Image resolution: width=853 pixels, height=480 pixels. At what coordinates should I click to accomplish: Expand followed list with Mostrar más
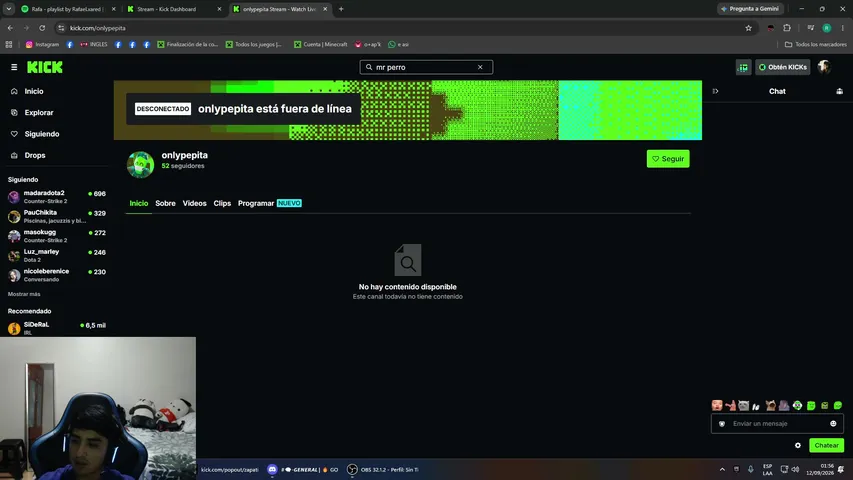(x=24, y=294)
